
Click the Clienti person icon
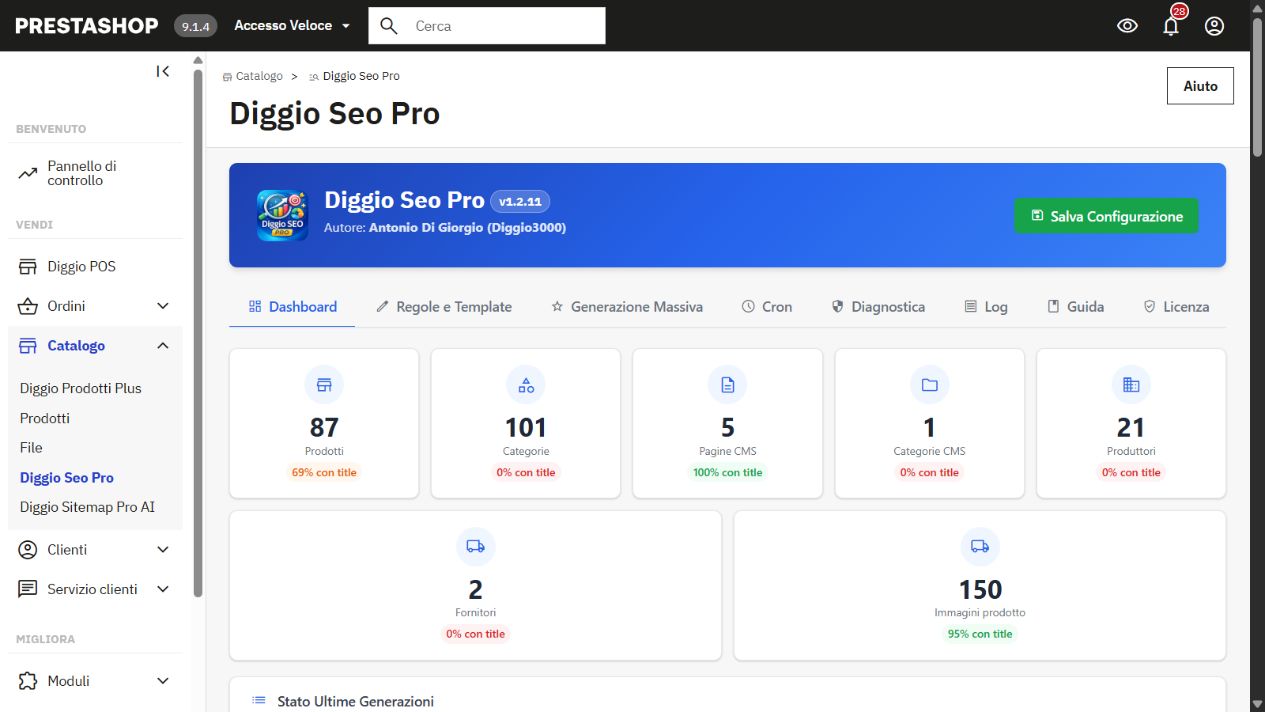point(28,550)
